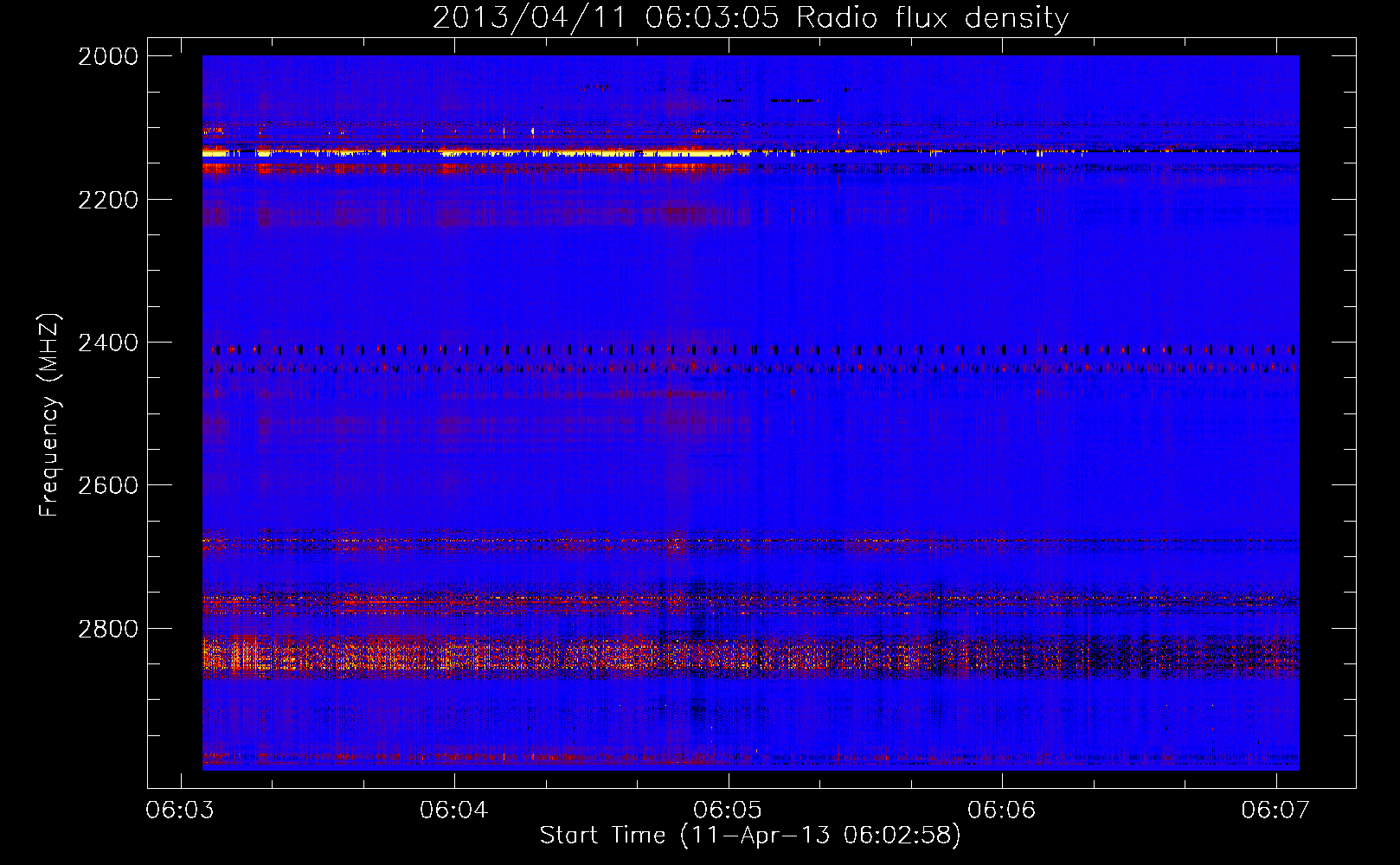Click the 06:04 time tick label

click(x=454, y=810)
